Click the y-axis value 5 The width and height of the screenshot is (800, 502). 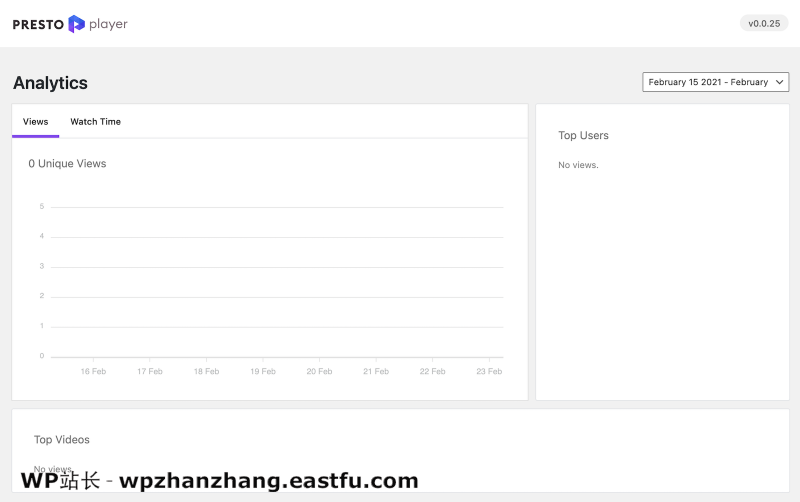coord(42,206)
